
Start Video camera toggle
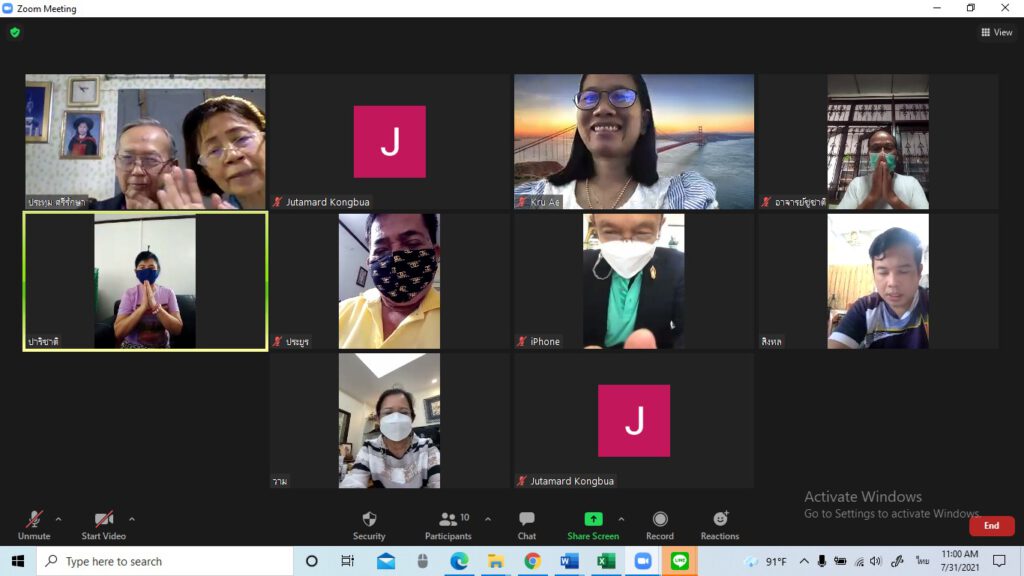103,525
